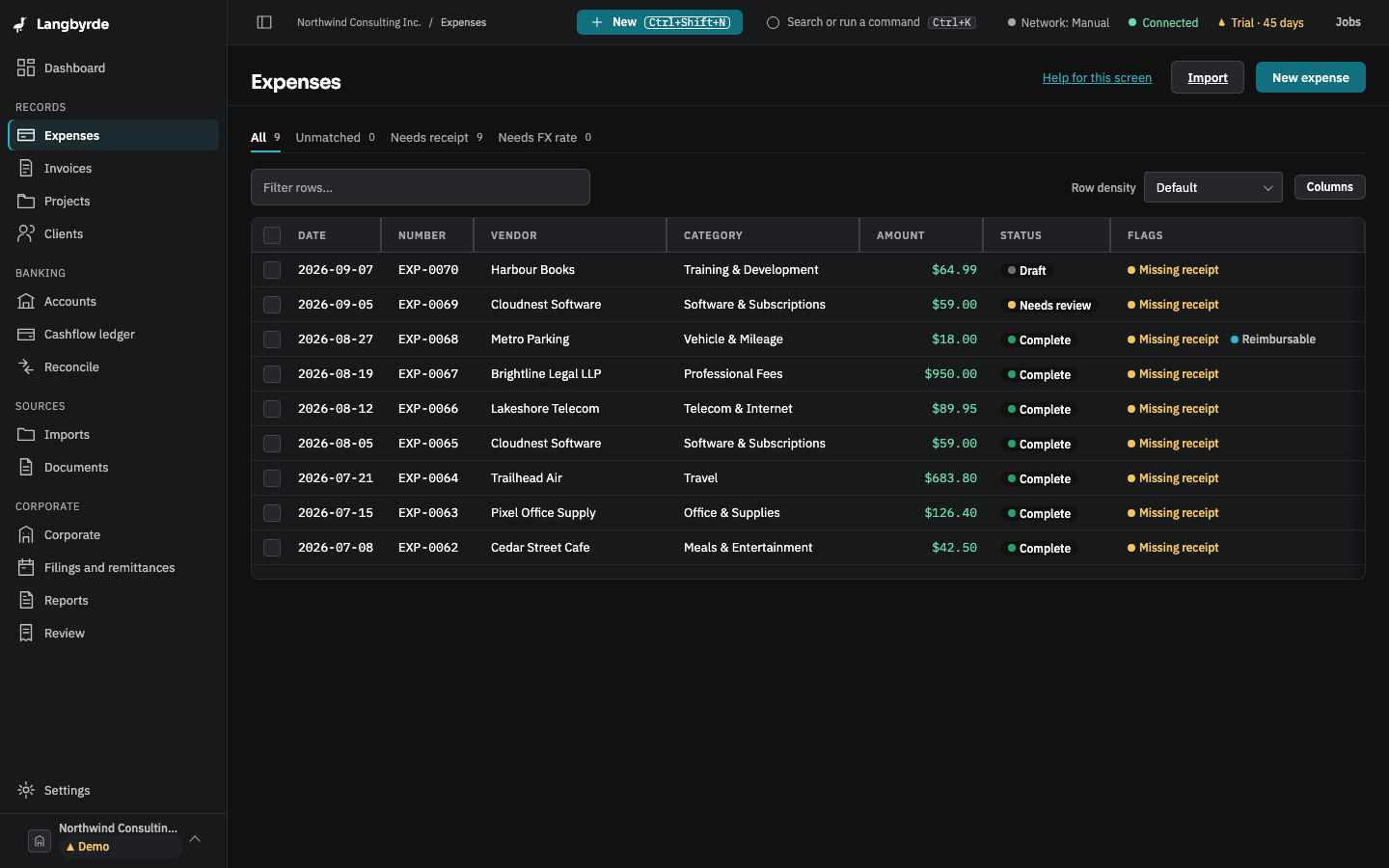
Task: Click the Trial warning triangle icon
Action: [x=1222, y=23]
